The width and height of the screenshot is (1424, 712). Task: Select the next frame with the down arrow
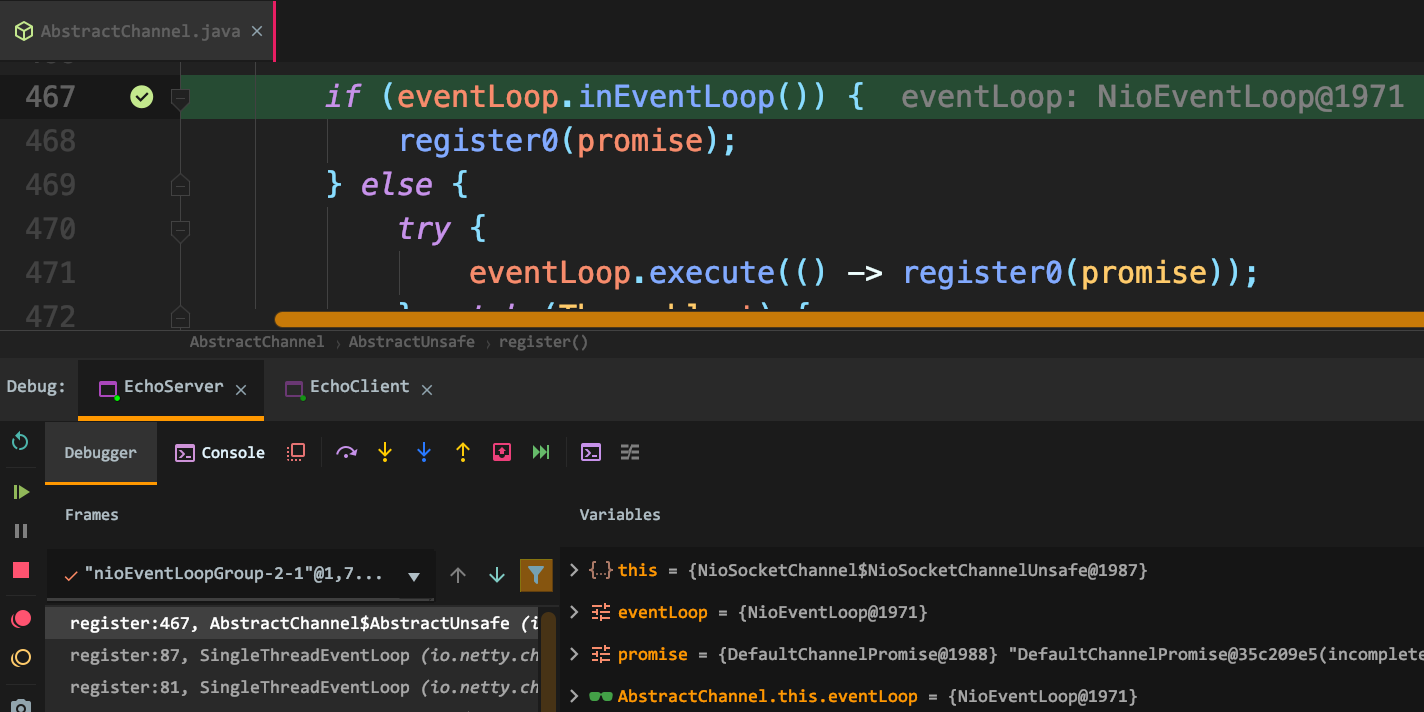point(497,575)
